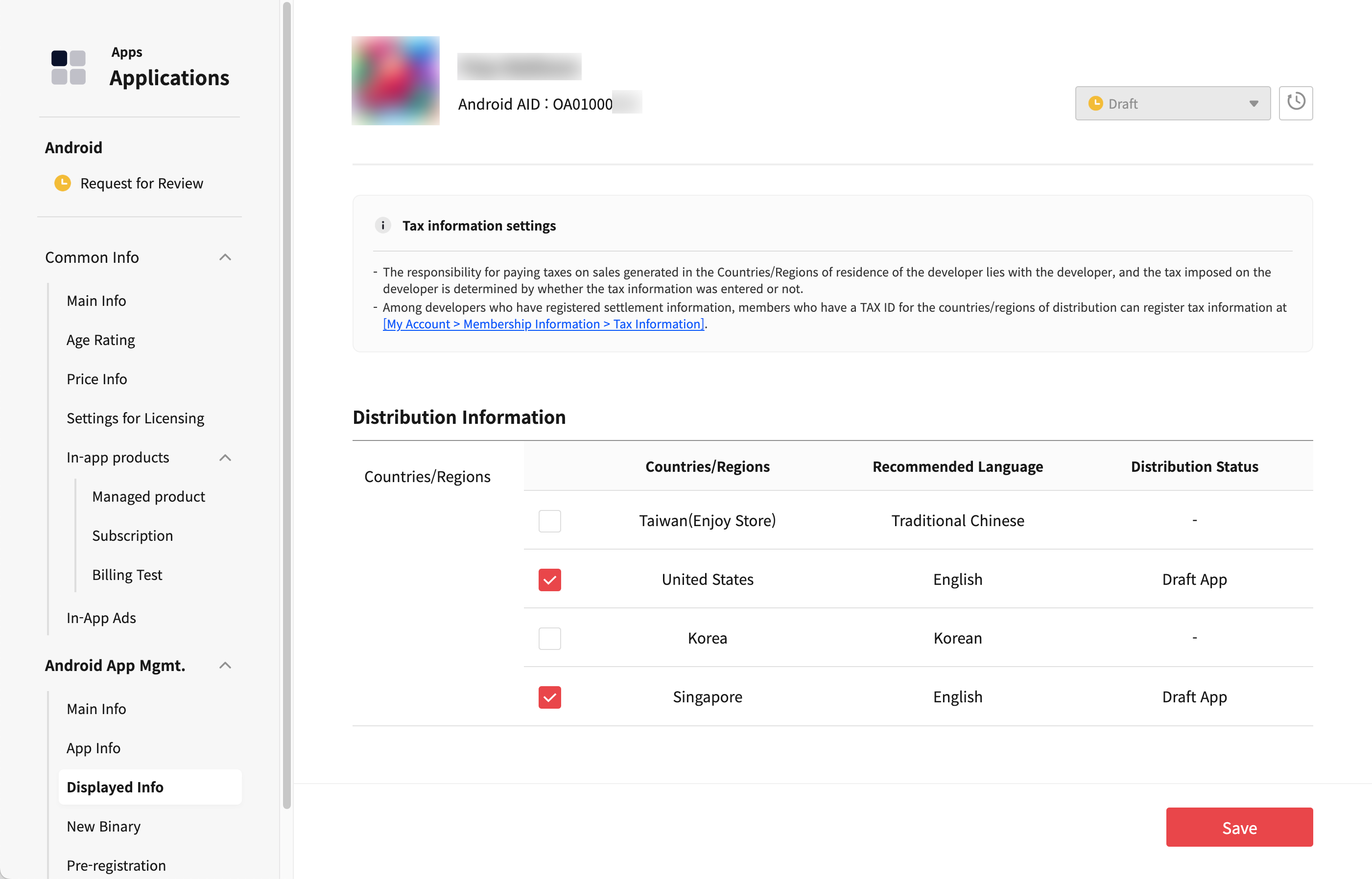
Task: Click the Tax information info icon
Action: (x=382, y=226)
